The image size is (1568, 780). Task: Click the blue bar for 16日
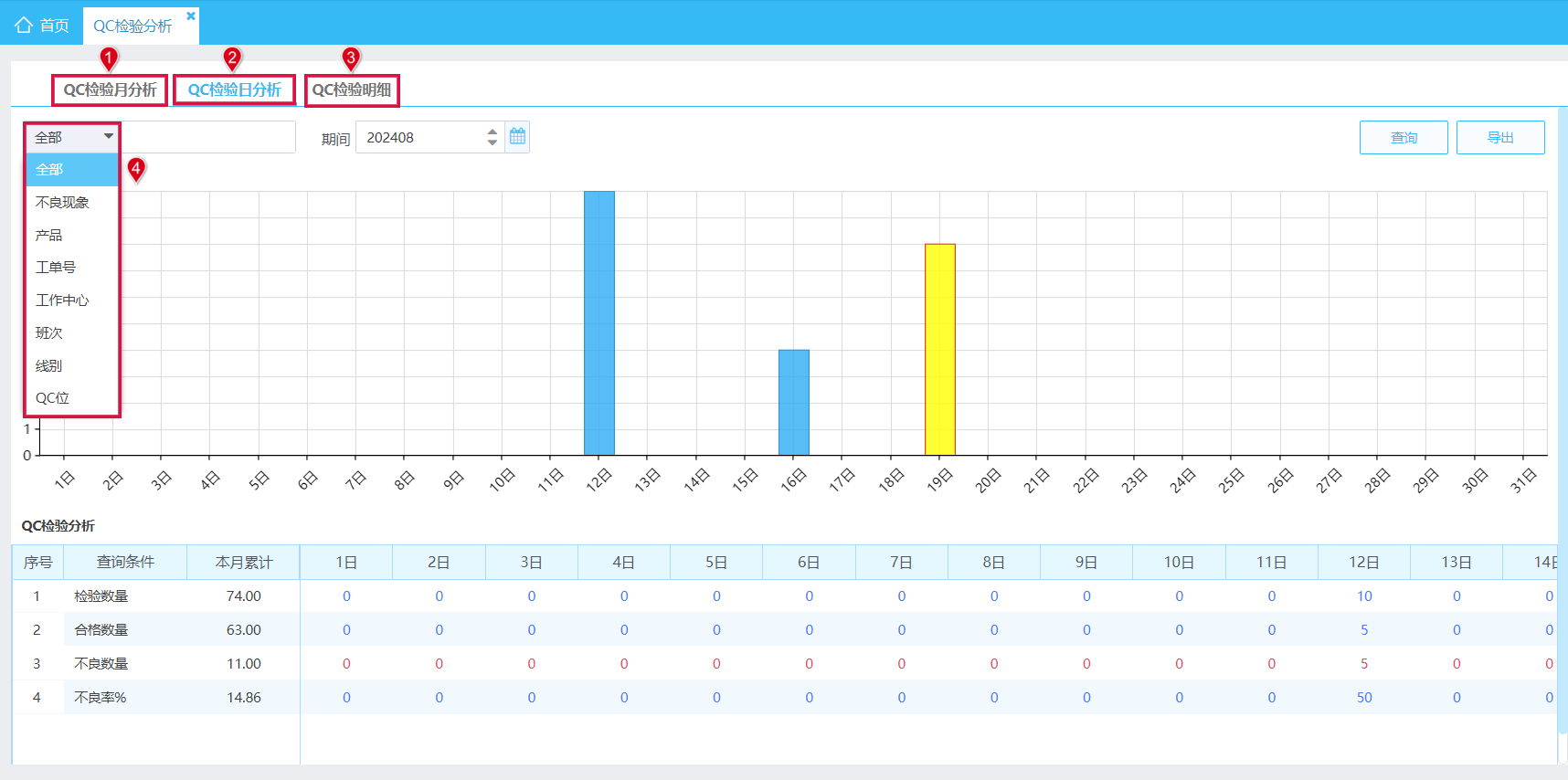tap(794, 402)
